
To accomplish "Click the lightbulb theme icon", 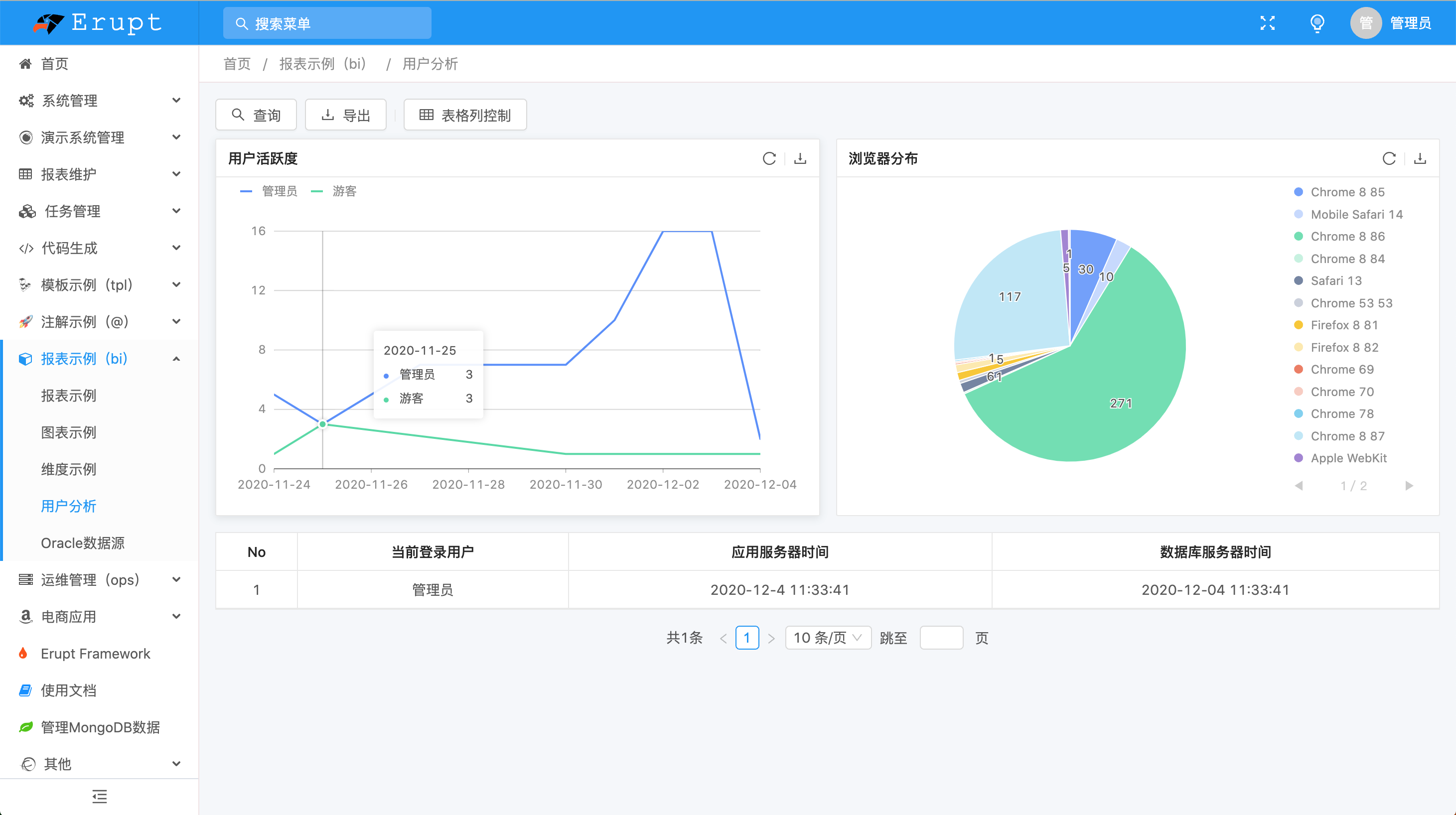I will click(1317, 23).
